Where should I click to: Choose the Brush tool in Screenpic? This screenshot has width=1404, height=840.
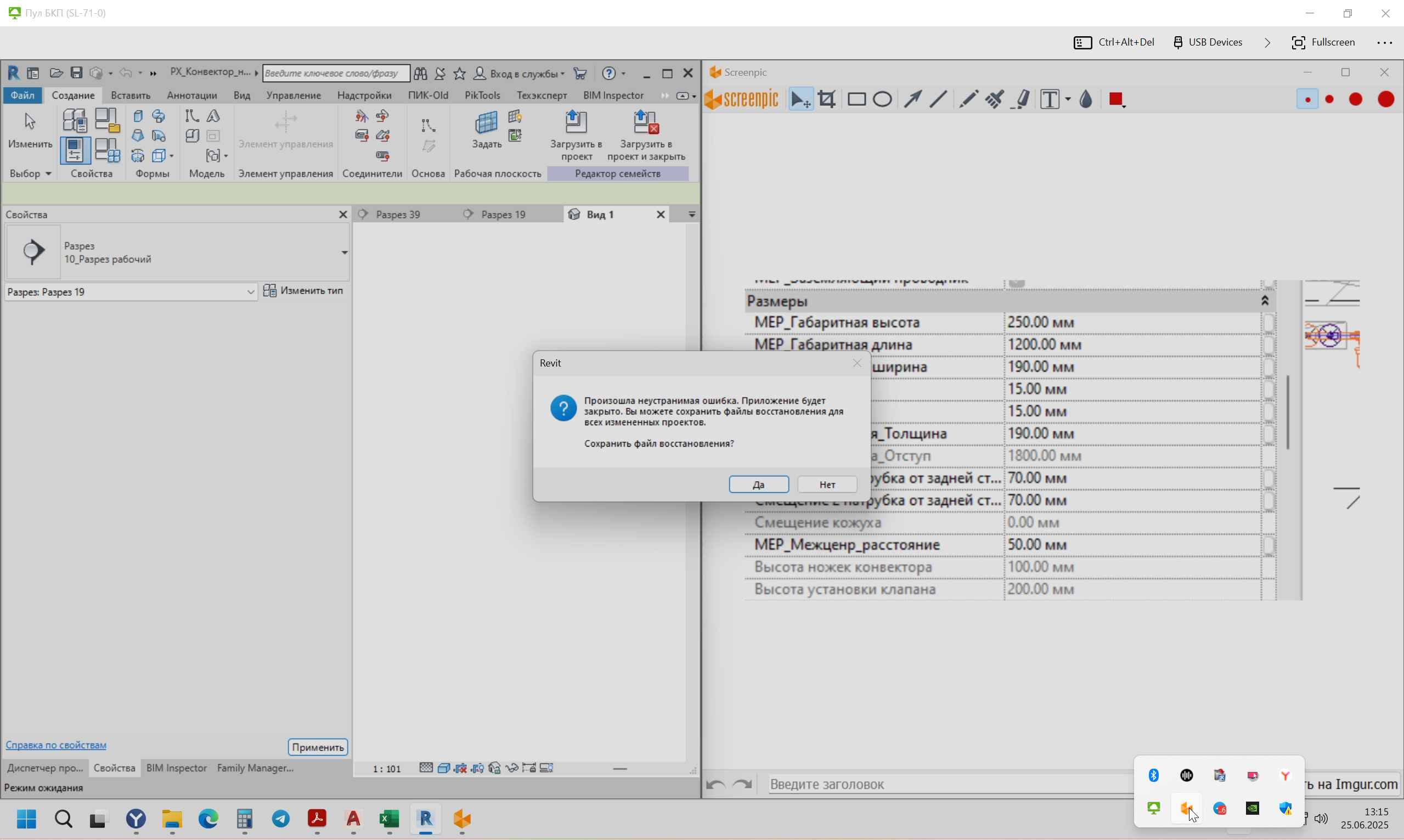(x=994, y=100)
